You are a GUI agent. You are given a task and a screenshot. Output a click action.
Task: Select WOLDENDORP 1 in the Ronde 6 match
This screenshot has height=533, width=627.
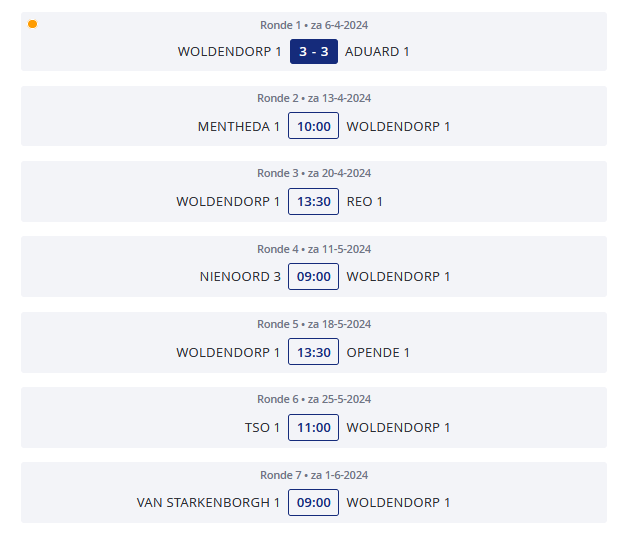click(398, 428)
